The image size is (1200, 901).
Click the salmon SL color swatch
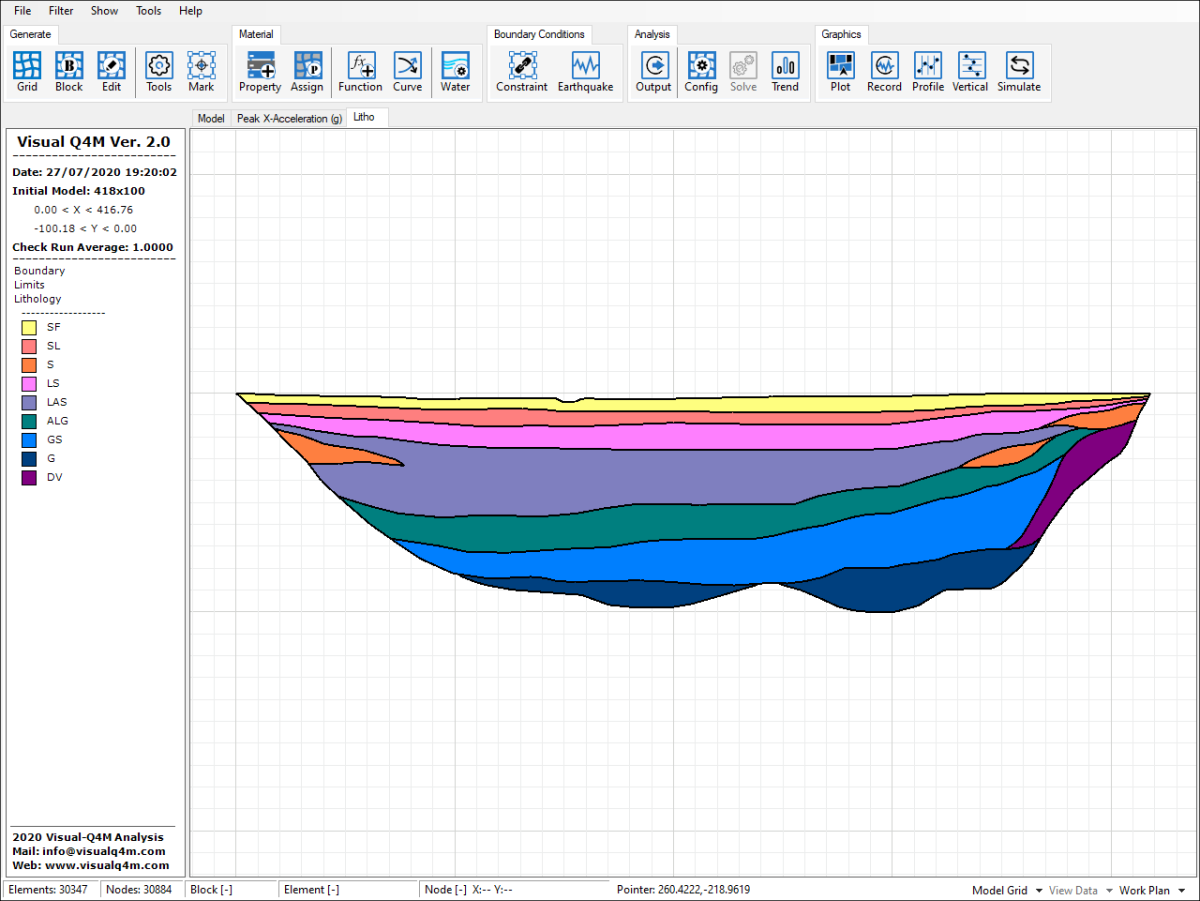29,346
